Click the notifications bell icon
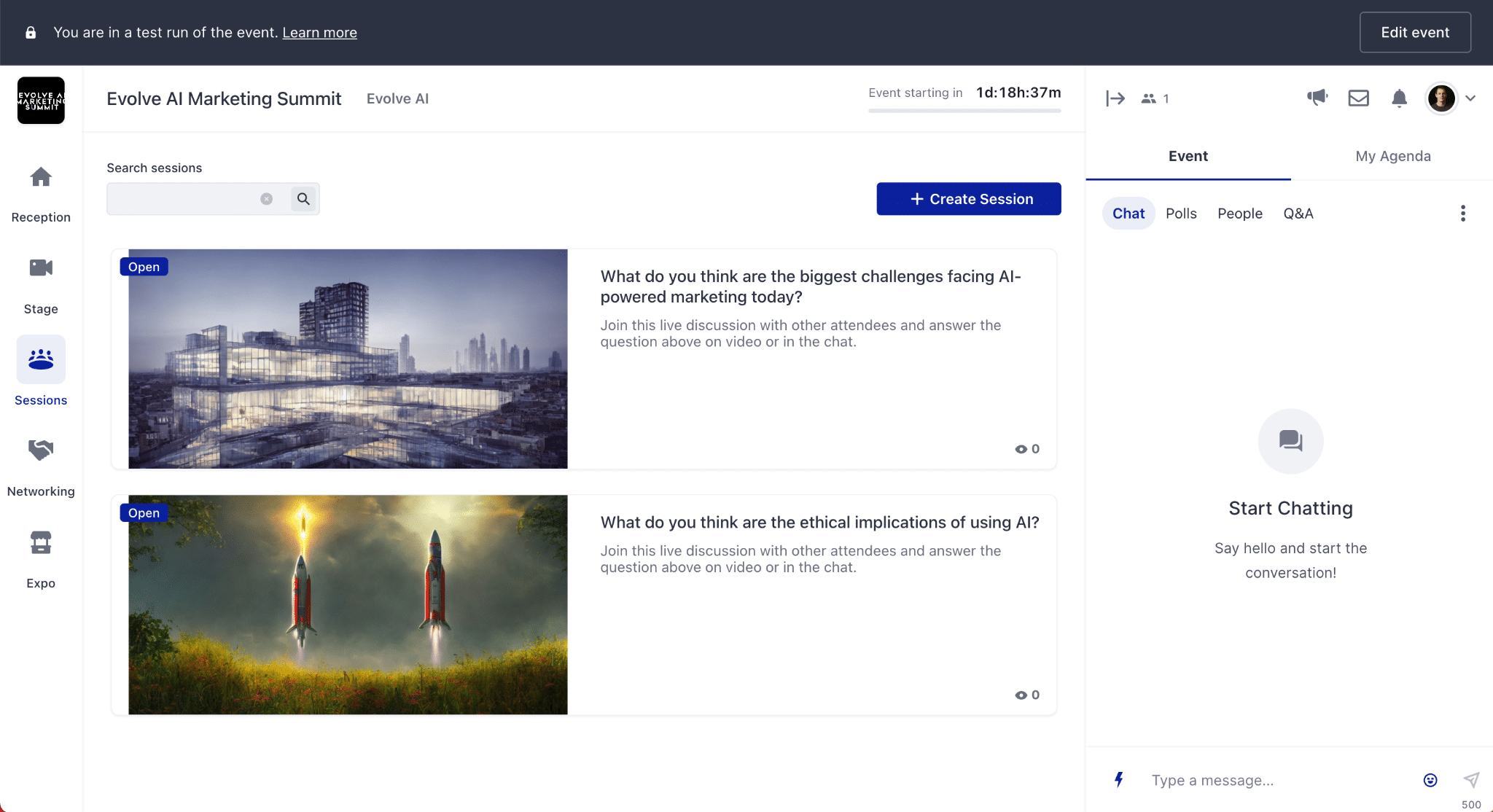The height and width of the screenshot is (812, 1493). tap(1399, 98)
